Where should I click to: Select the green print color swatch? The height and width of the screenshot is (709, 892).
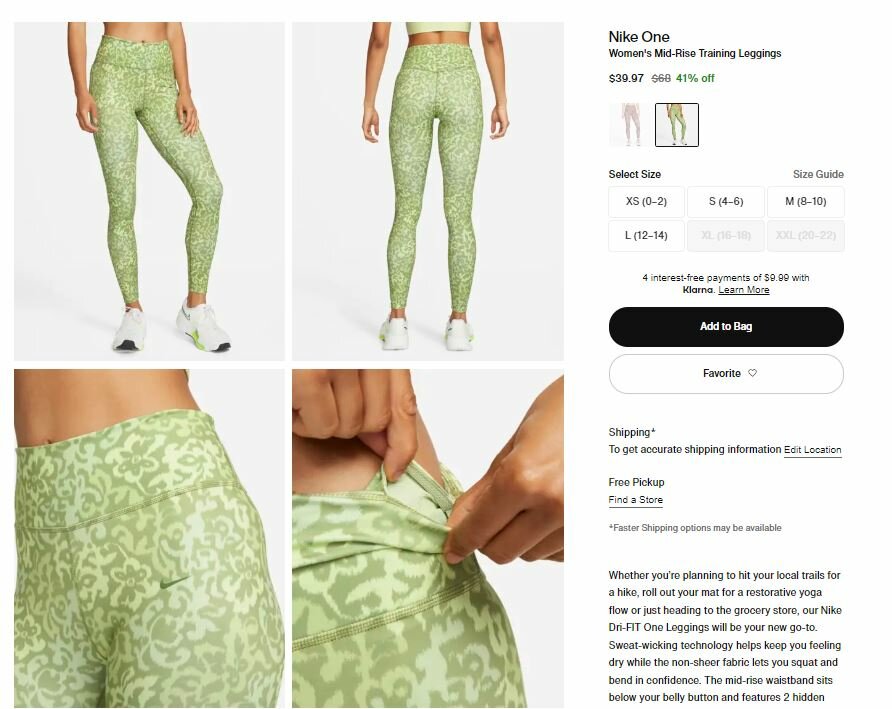tap(676, 125)
